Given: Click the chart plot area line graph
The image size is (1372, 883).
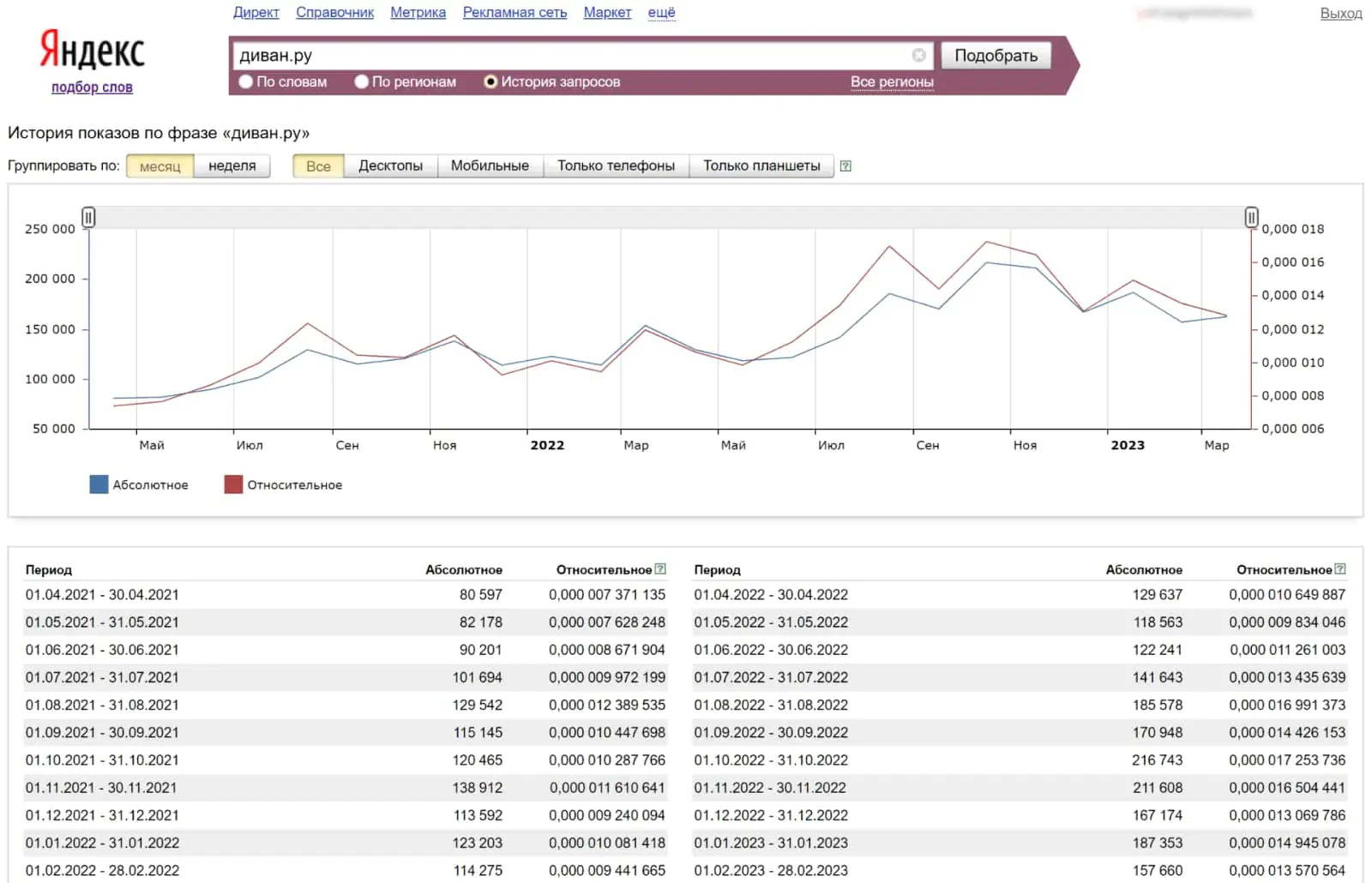Looking at the screenshot, I should click(670, 329).
